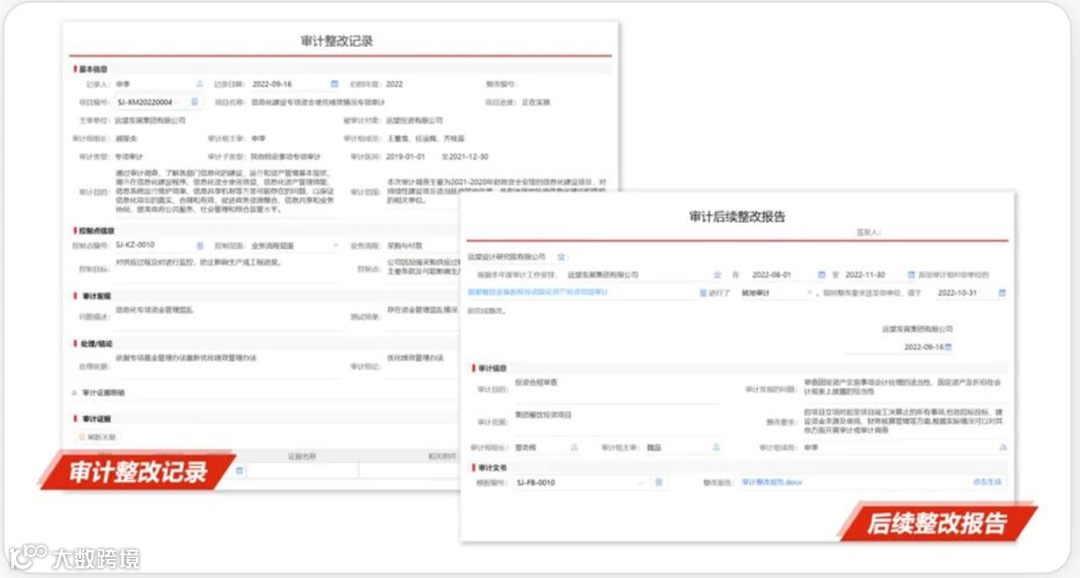Click the 采购与付款 business process value
Viewport: 1080px width, 578px height.
pos(406,246)
